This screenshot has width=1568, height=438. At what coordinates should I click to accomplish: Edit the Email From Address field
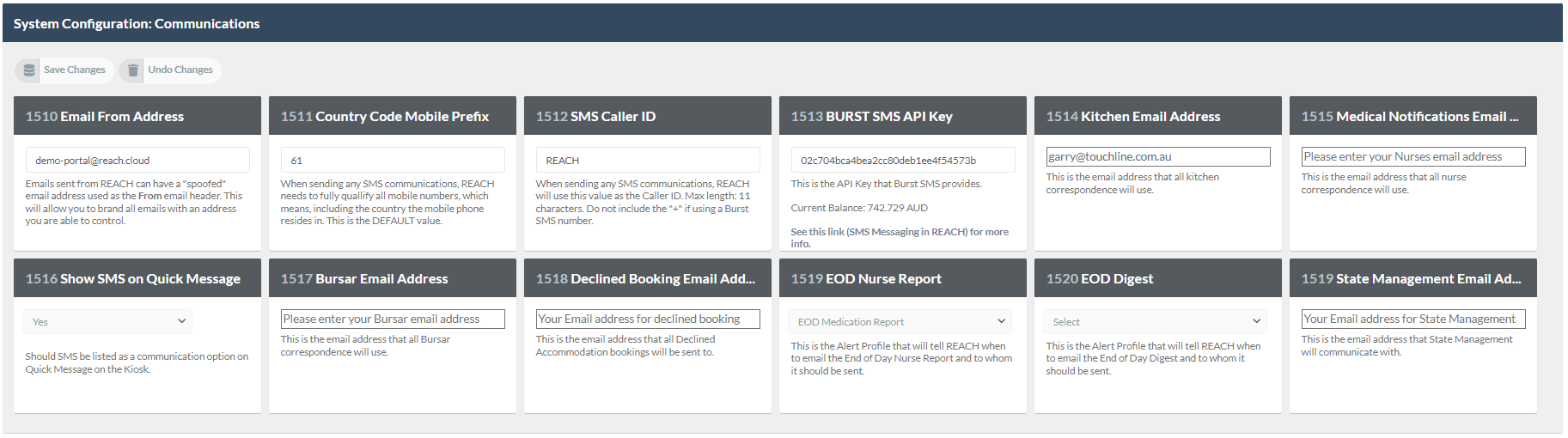point(137,161)
